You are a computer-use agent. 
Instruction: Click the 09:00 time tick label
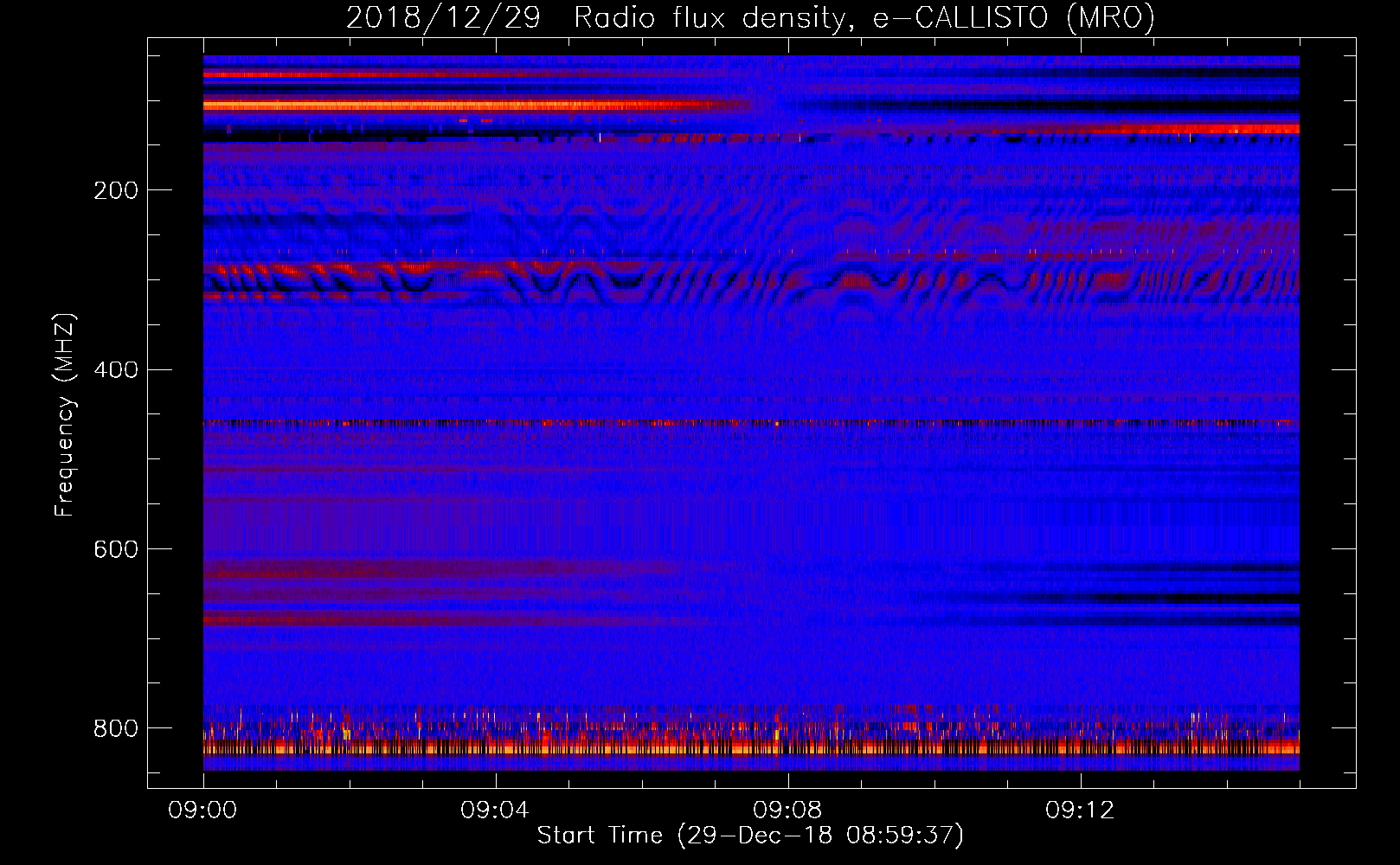pyautogui.click(x=203, y=811)
